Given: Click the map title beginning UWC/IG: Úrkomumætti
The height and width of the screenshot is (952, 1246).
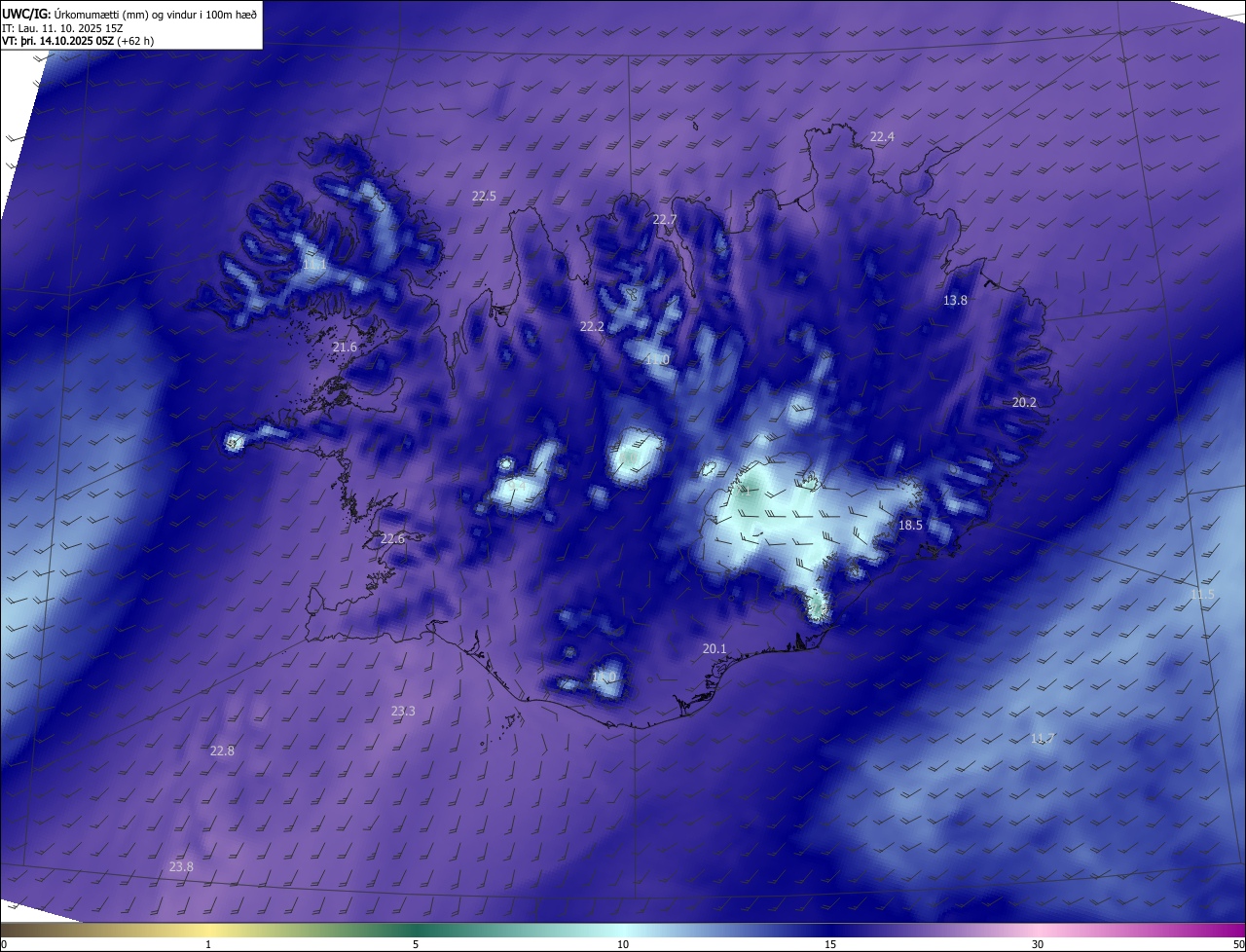Looking at the screenshot, I should coord(129,13).
